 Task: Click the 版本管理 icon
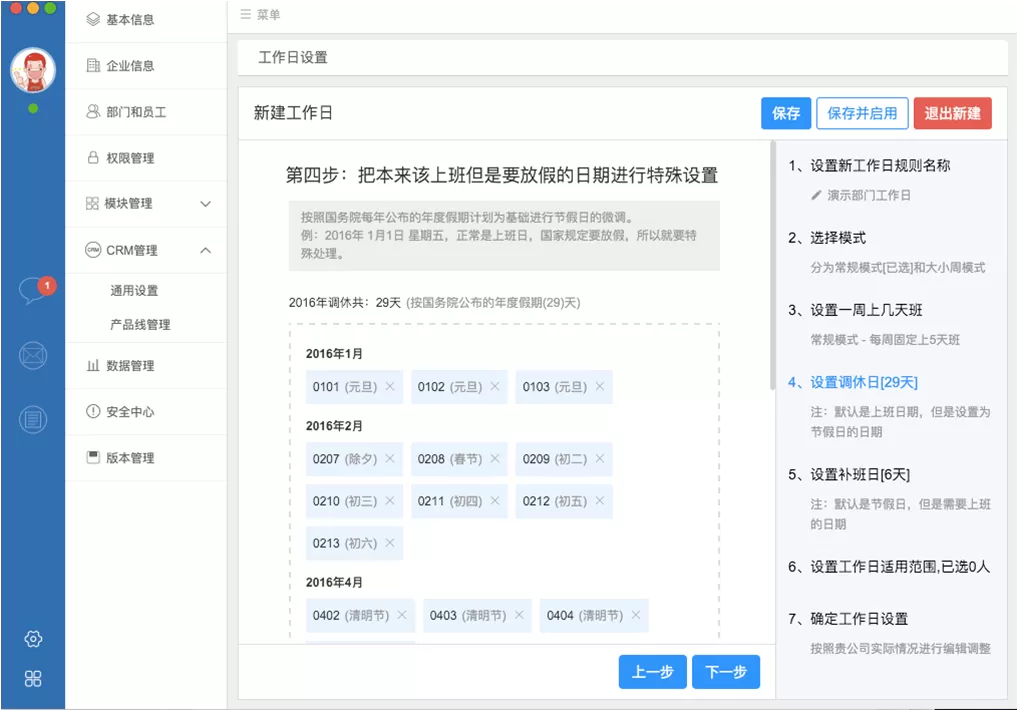[x=93, y=457]
